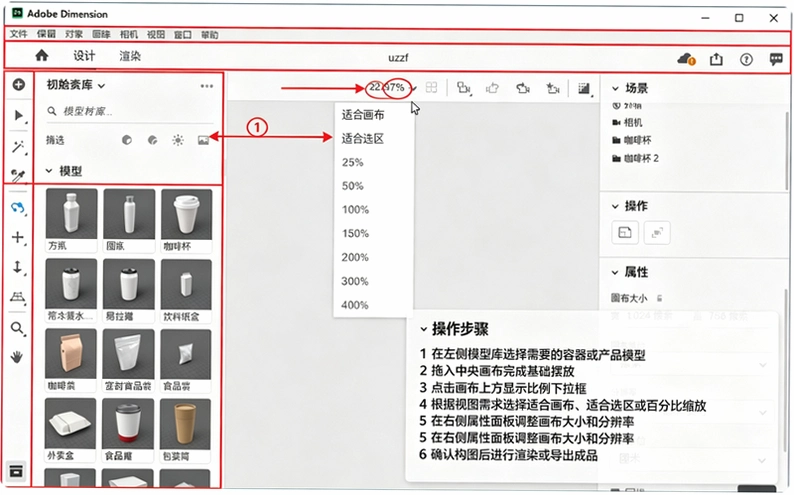The height and width of the screenshot is (495, 794).
Task: Open the camera bookmarks icon
Action: [464, 88]
